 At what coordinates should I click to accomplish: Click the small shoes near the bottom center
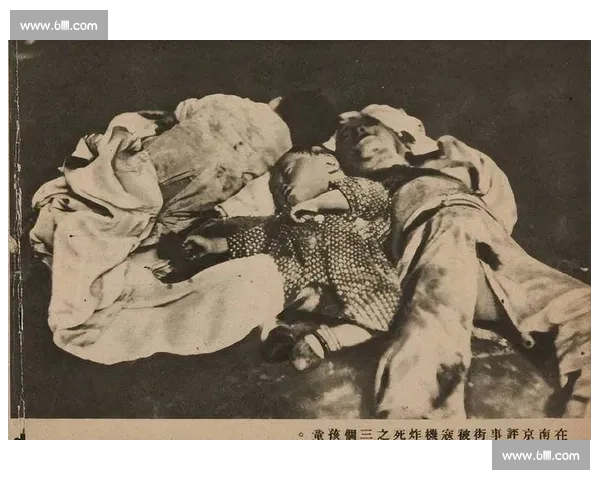tap(300, 343)
